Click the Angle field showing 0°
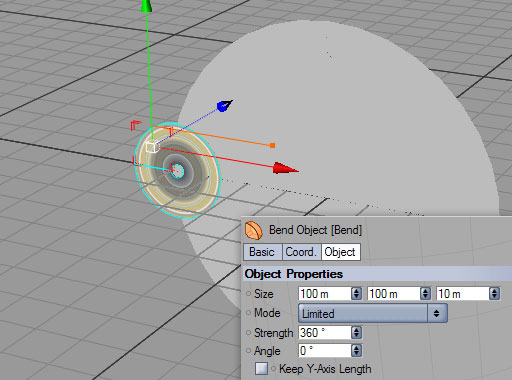The height and width of the screenshot is (380, 512). coord(324,350)
